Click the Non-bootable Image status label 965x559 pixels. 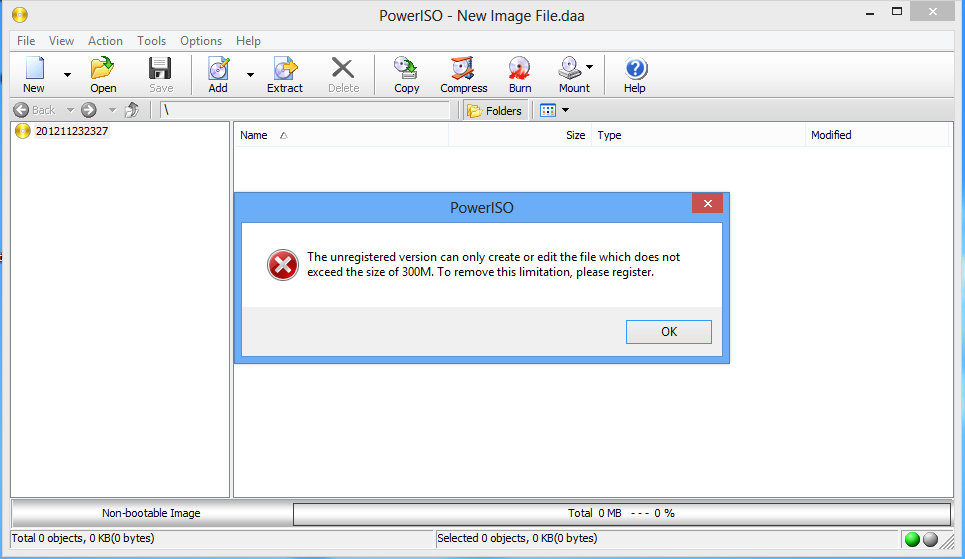151,513
